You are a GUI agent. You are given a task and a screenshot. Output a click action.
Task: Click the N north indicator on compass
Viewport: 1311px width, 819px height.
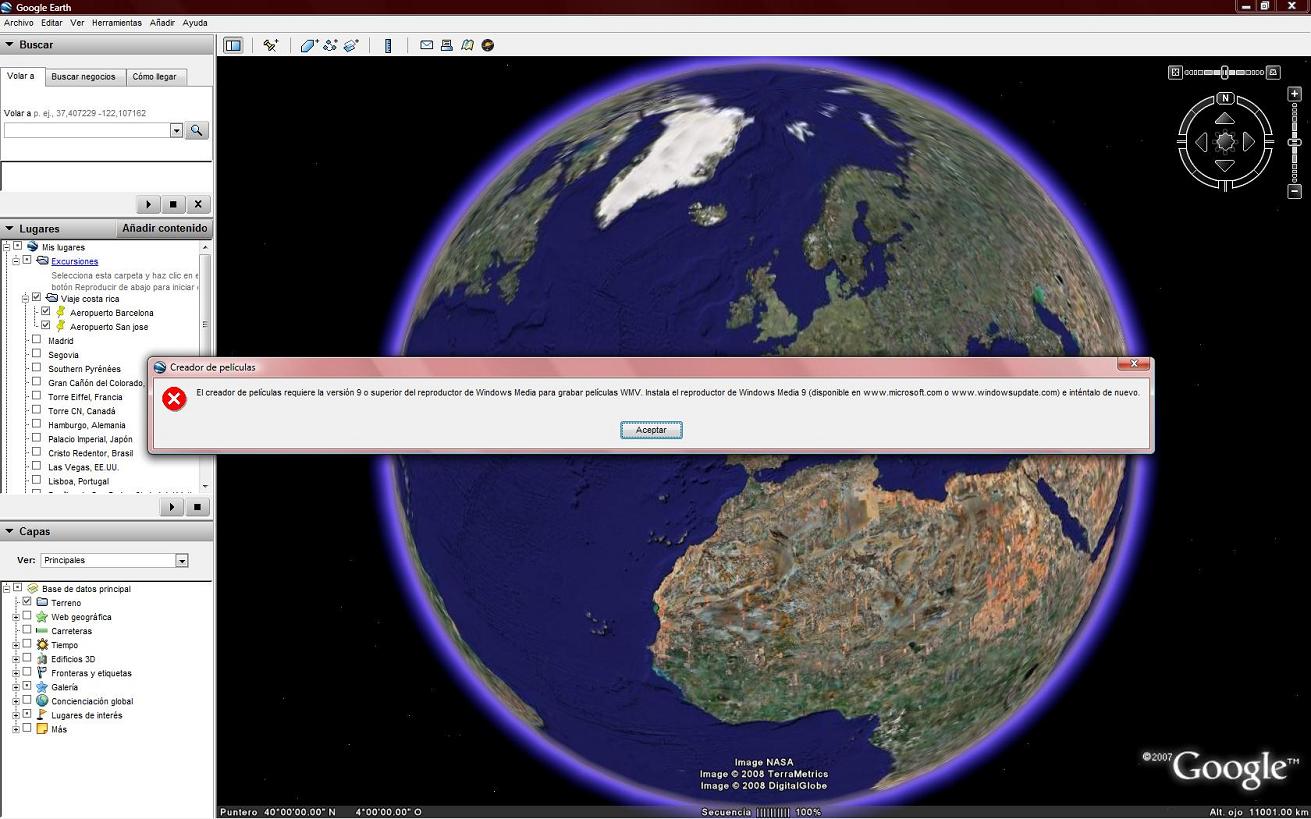[x=1225, y=98]
